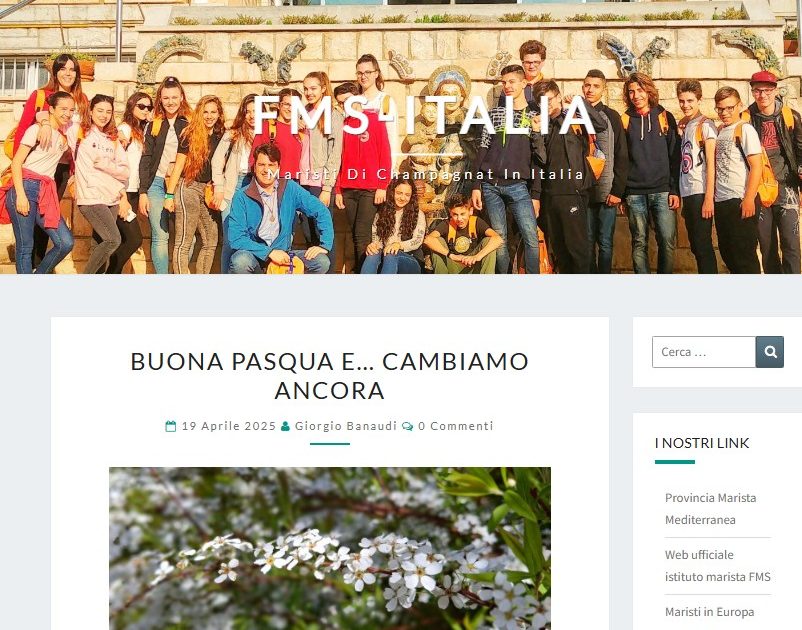This screenshot has height=630, width=802.
Task: Click the comments speech bubble icon
Action: [408, 426]
